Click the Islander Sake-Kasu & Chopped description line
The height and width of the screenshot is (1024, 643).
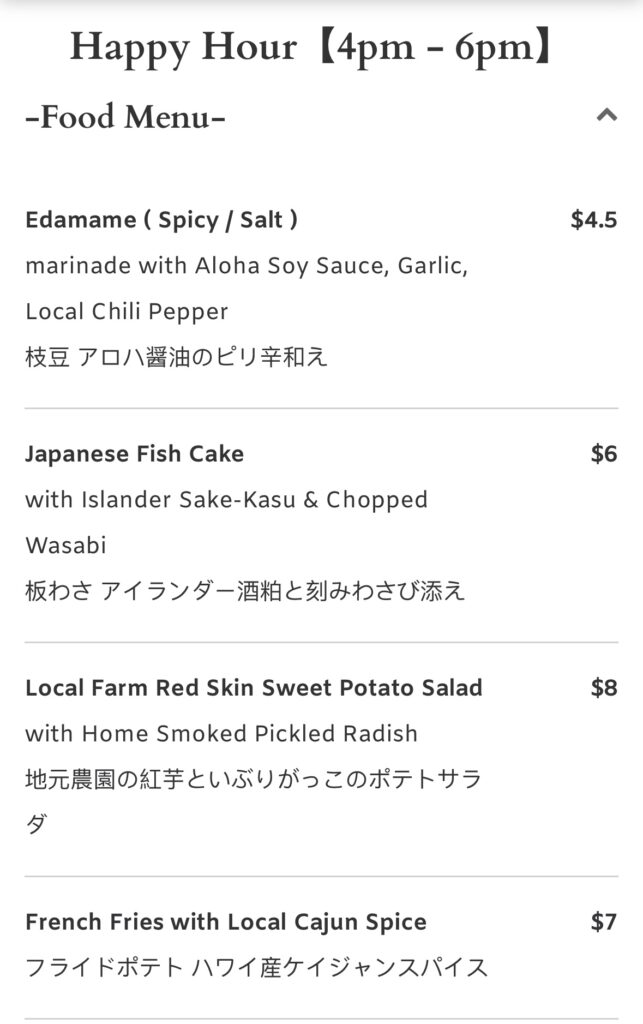pyautogui.click(x=226, y=500)
